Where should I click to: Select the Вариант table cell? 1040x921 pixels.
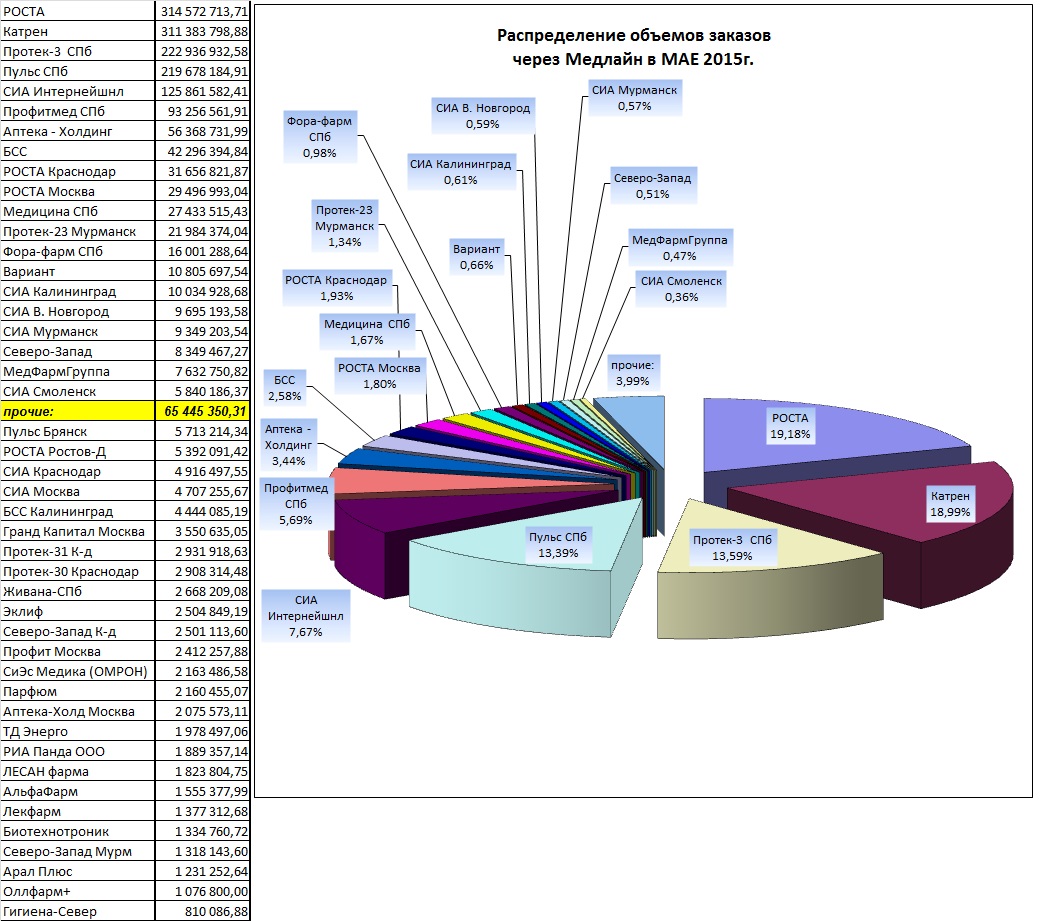tap(78, 271)
